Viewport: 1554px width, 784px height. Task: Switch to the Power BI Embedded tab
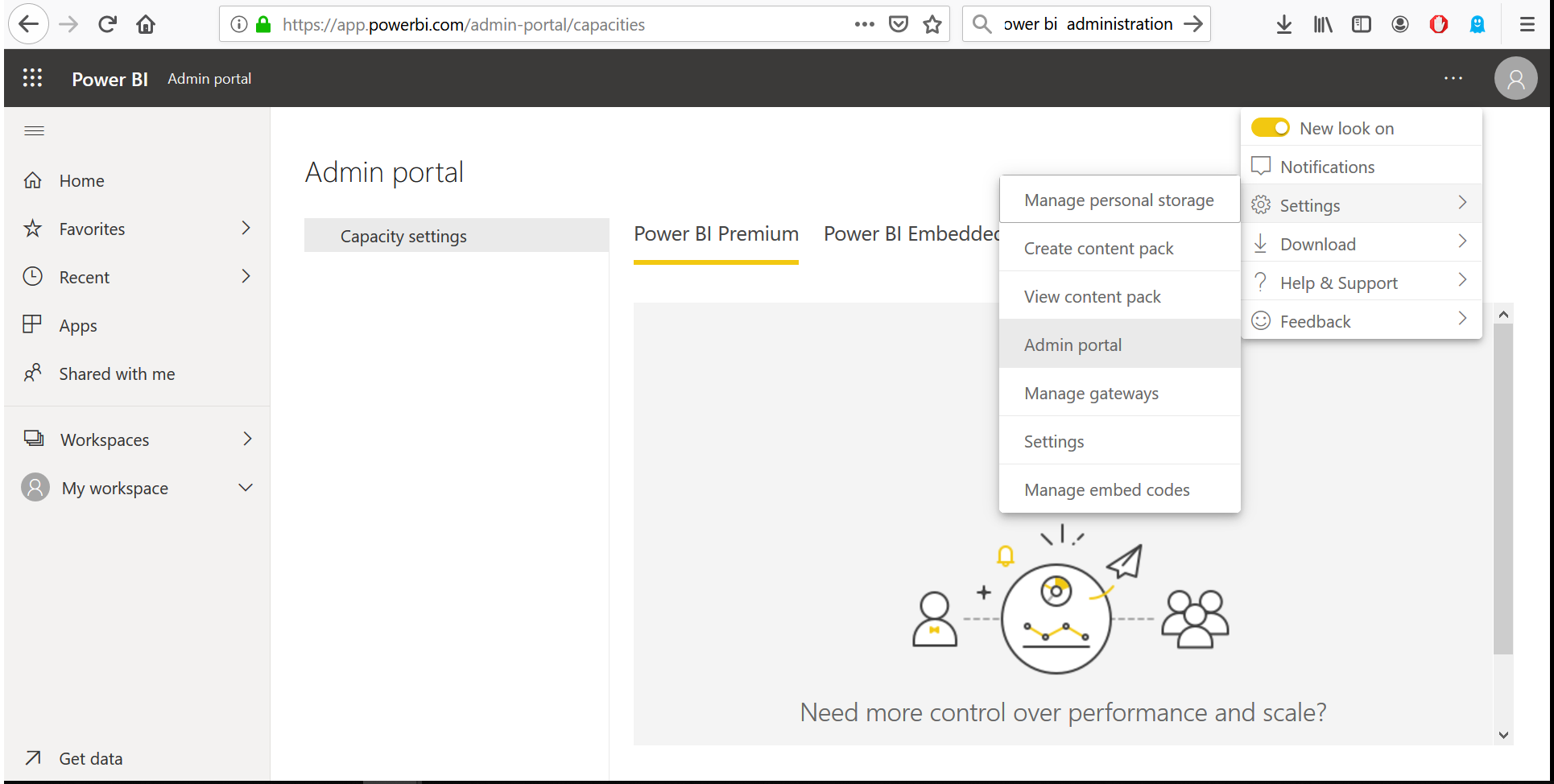click(911, 234)
